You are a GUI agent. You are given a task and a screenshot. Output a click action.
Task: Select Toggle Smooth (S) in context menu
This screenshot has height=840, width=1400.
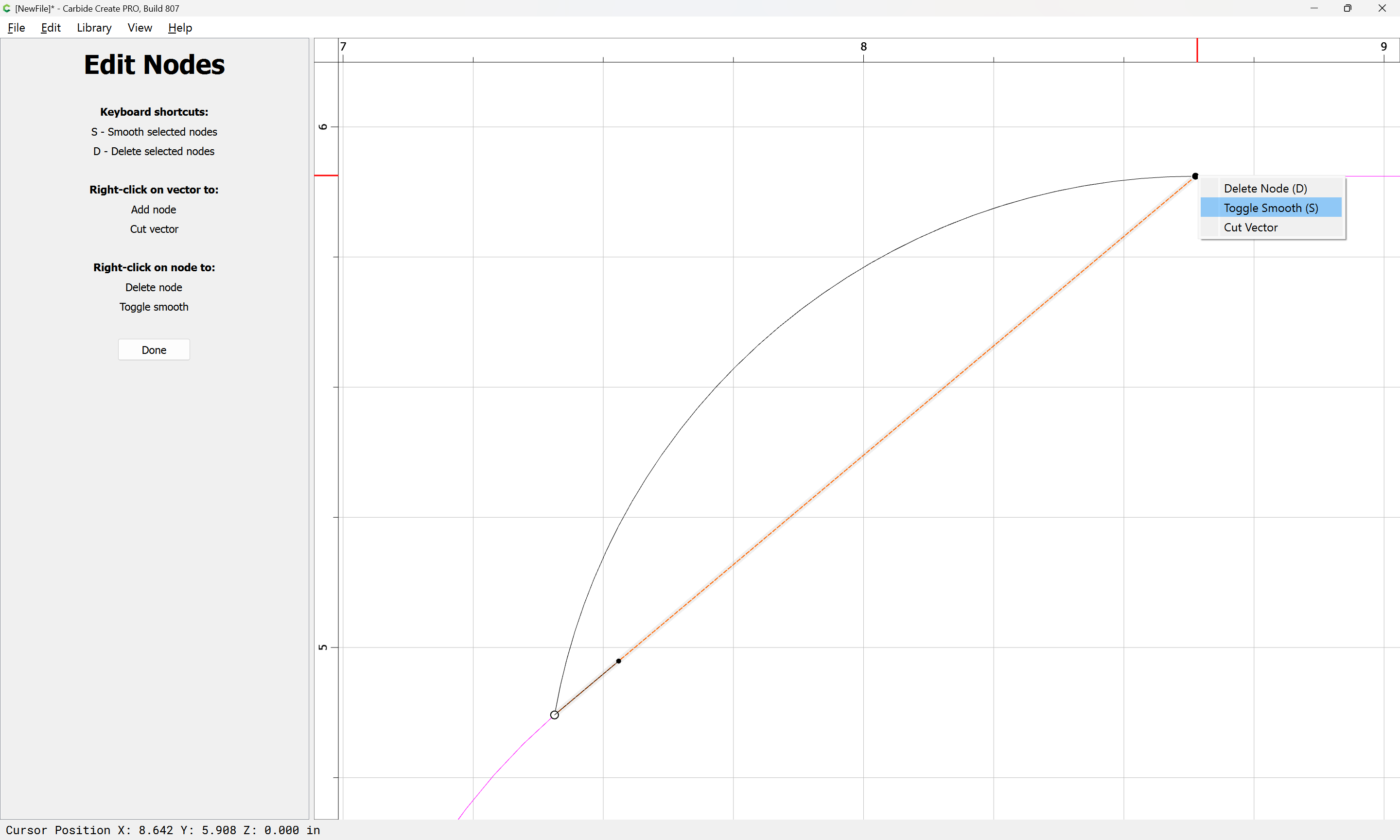(1270, 208)
